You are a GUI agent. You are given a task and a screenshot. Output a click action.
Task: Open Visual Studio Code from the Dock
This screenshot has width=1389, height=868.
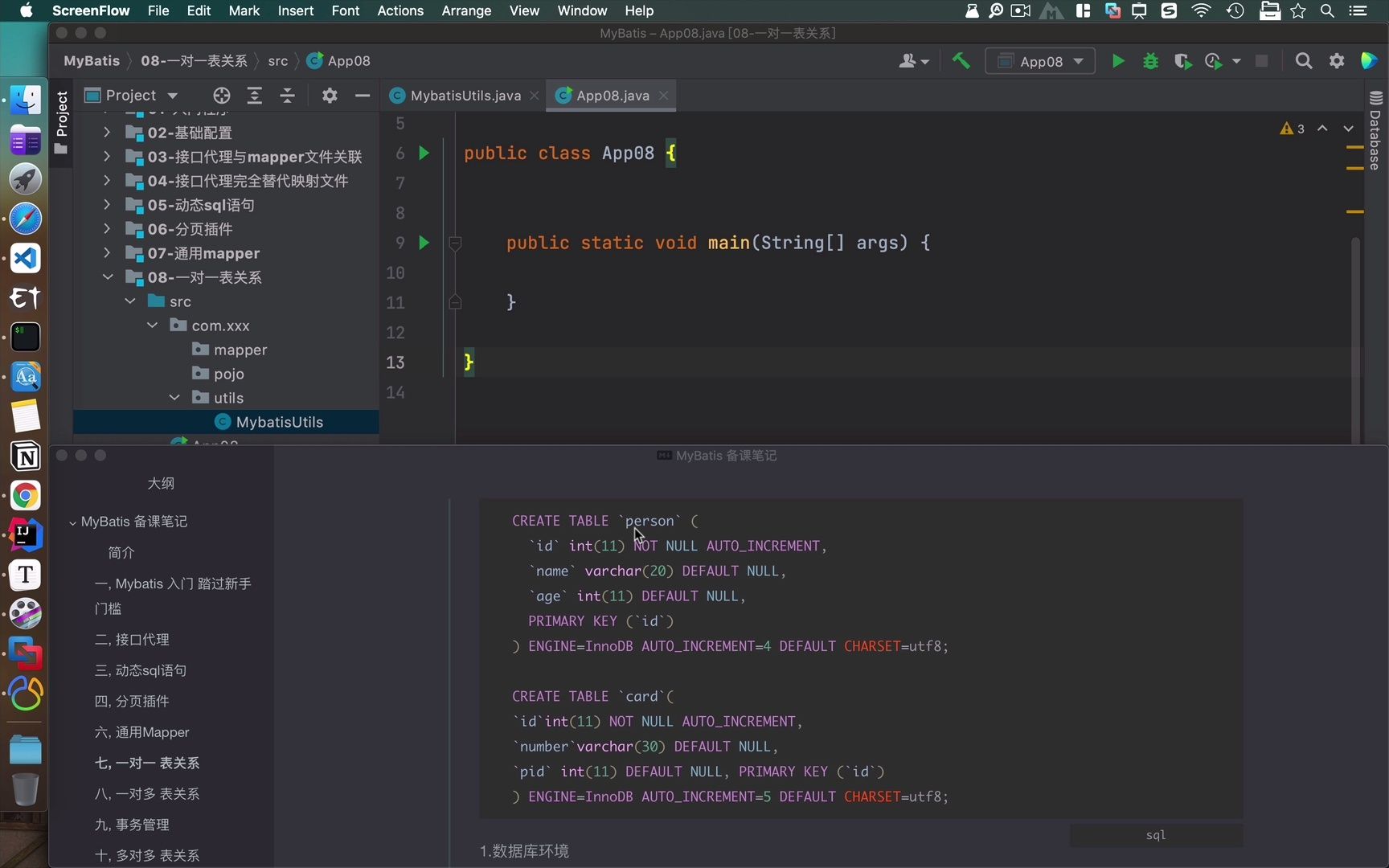pos(25,258)
